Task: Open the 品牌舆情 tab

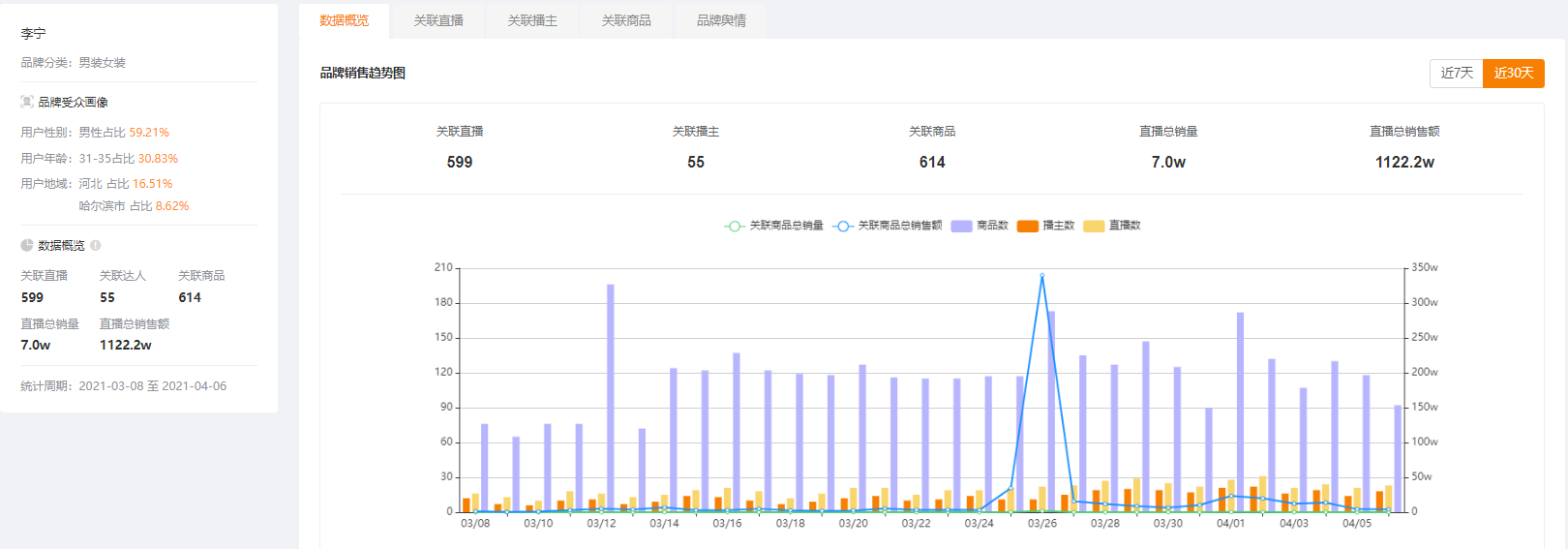Action: click(721, 20)
